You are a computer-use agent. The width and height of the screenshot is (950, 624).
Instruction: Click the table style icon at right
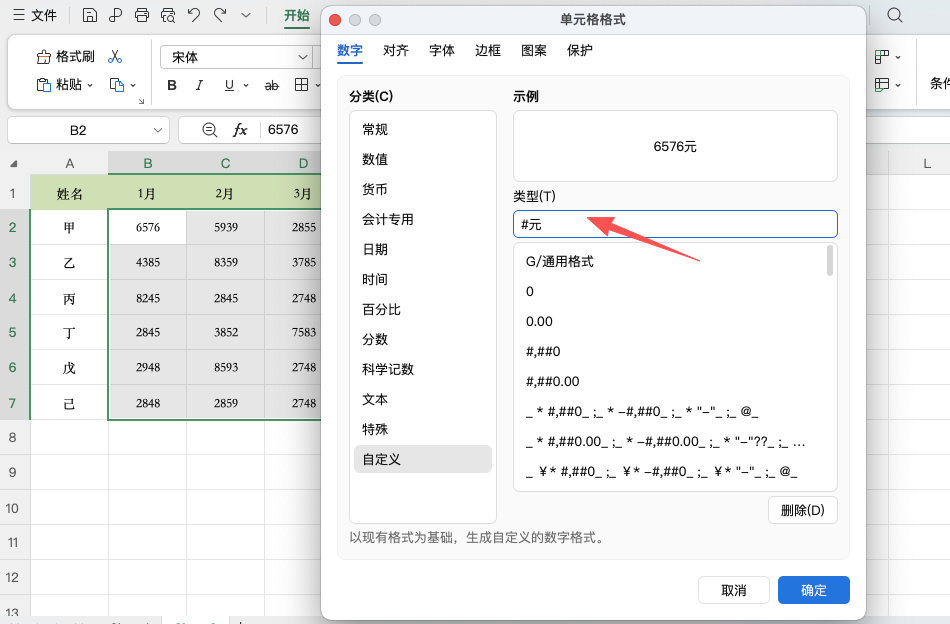882,84
